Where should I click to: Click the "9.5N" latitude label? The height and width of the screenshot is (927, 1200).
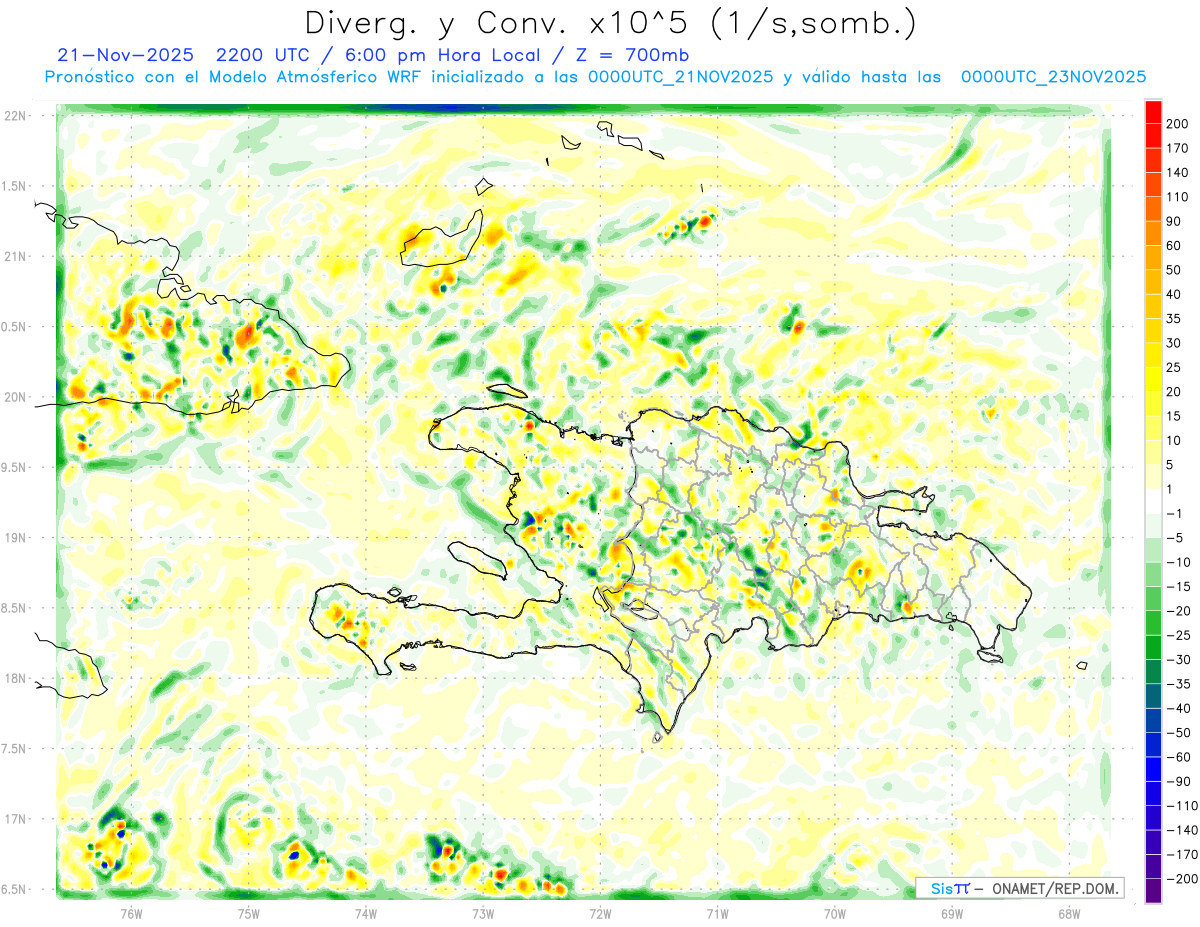tap(13, 468)
